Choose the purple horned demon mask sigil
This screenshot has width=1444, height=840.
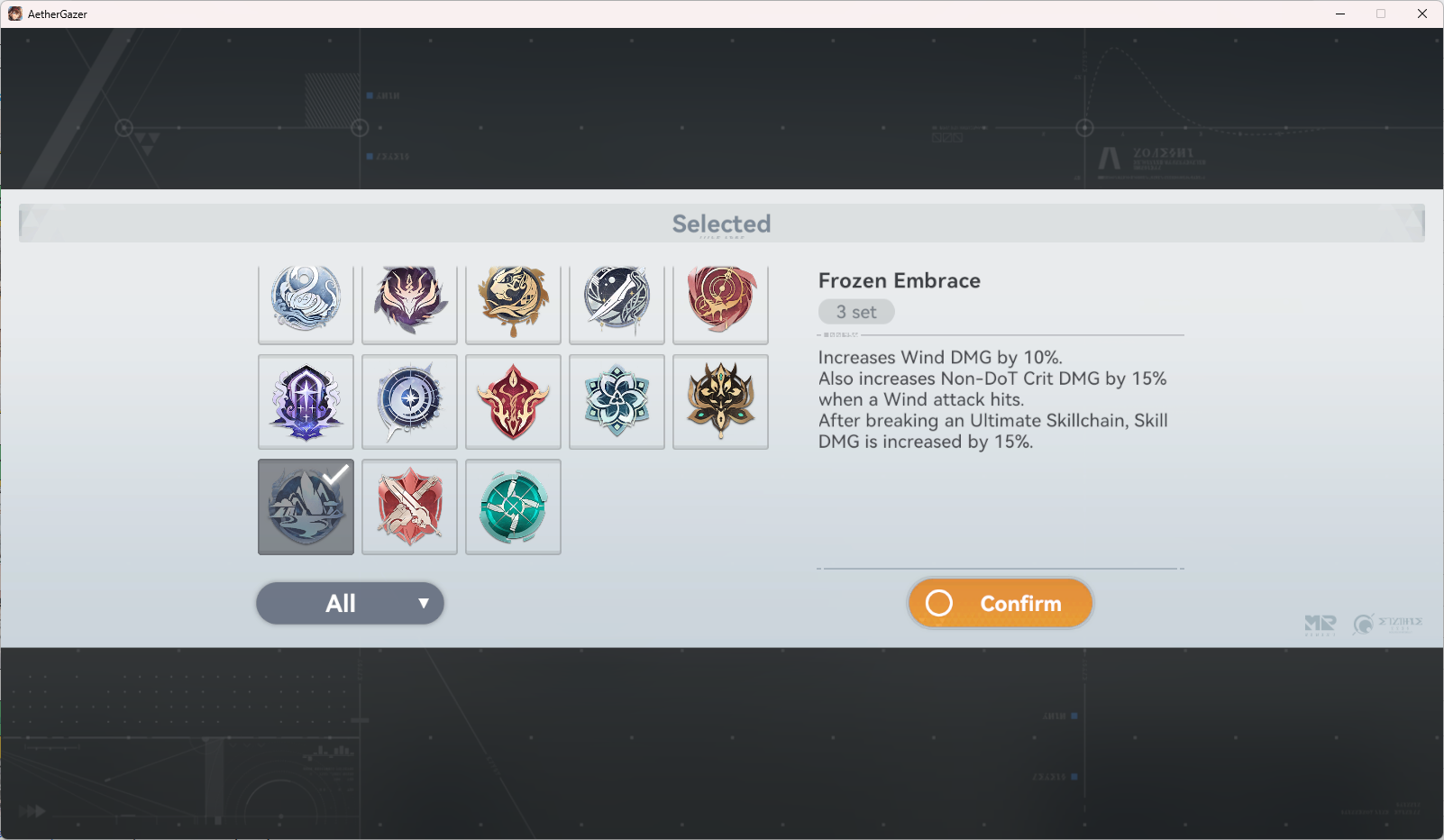(x=409, y=305)
